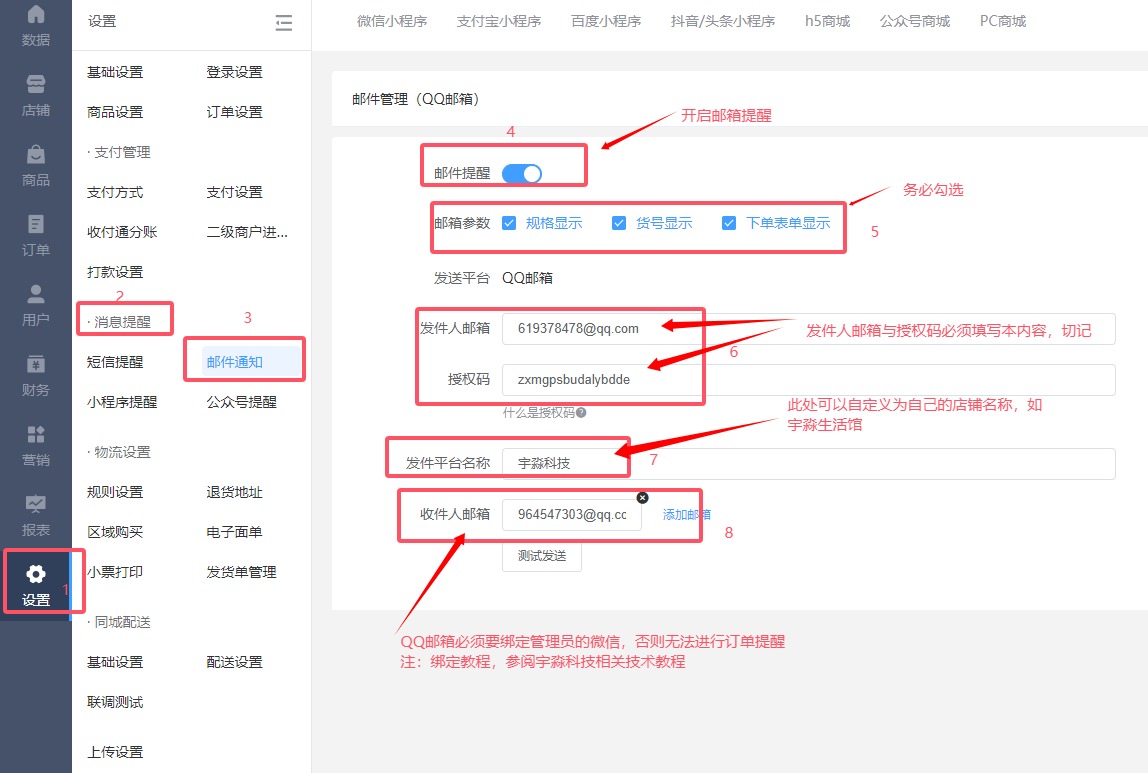Collapse the settings menu via top hamburger icon
Viewport: 1148px width, 773px height.
pos(284,22)
